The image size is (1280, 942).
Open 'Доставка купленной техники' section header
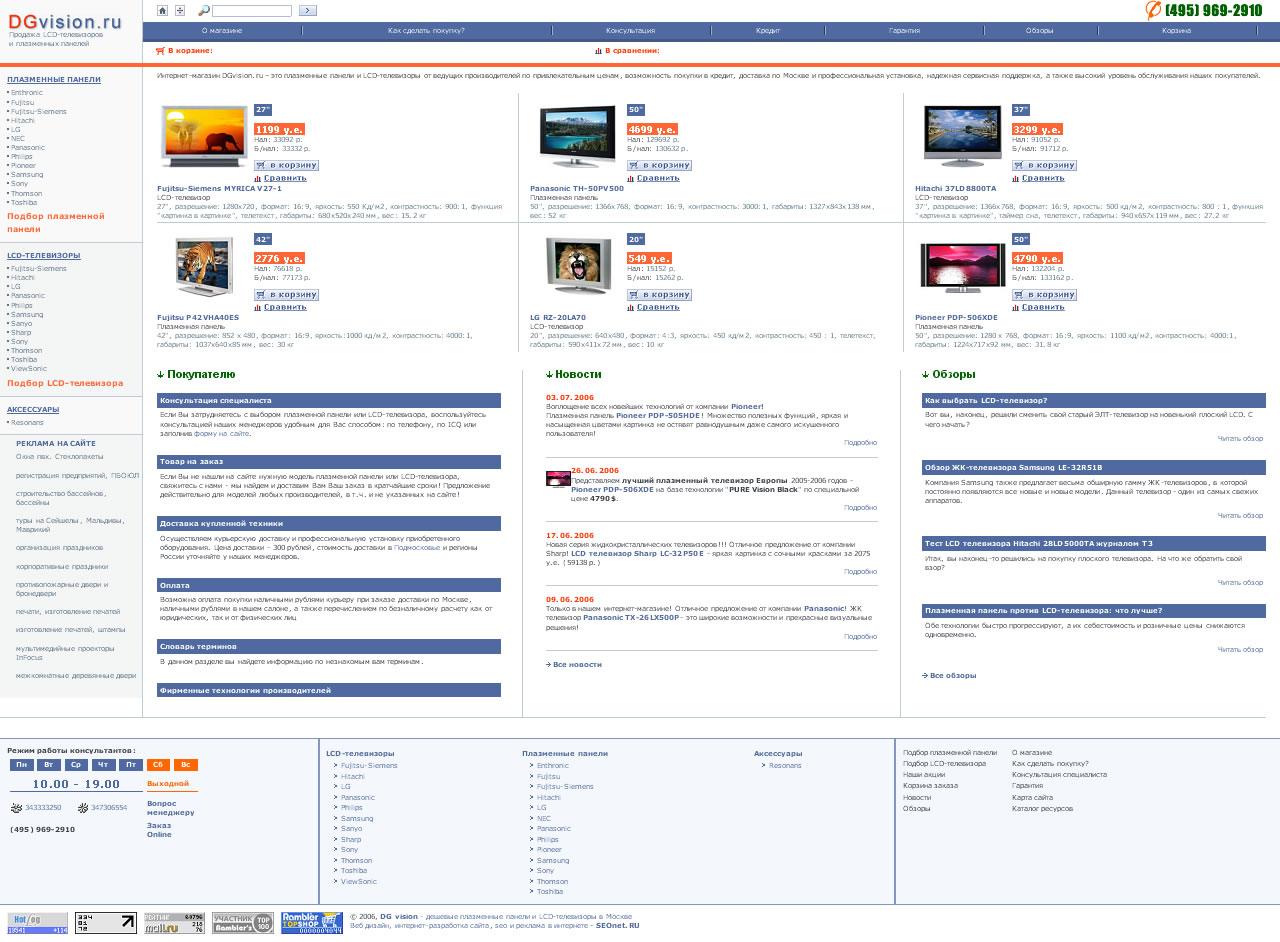(x=329, y=524)
